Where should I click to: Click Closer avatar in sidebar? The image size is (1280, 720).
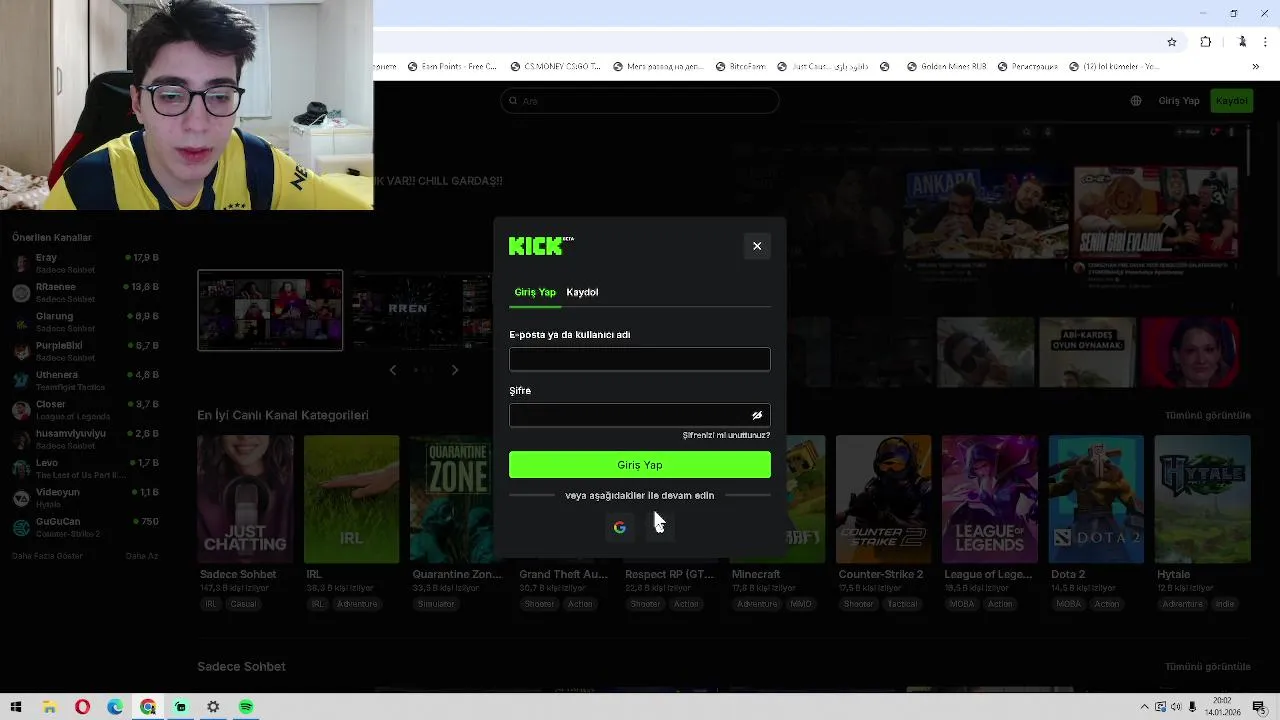tap(21, 410)
